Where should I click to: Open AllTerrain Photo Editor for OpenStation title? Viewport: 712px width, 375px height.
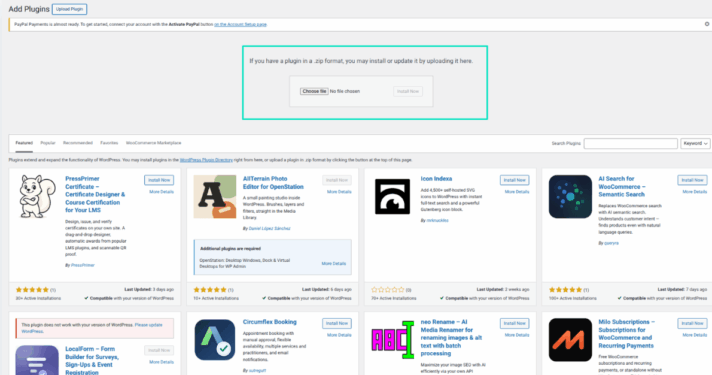[273, 183]
